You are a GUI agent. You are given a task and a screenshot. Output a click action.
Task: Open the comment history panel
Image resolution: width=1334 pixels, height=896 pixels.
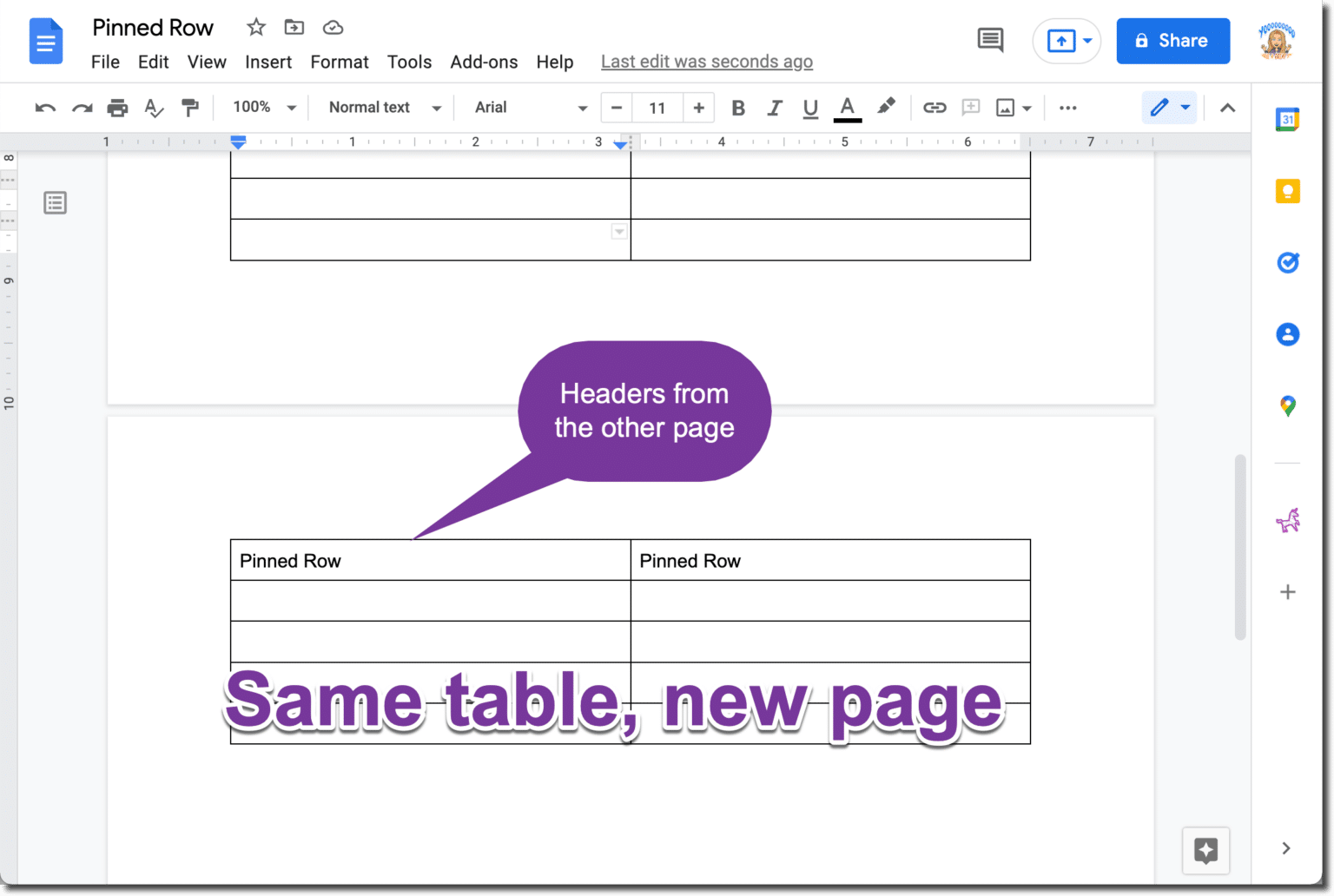coord(990,41)
